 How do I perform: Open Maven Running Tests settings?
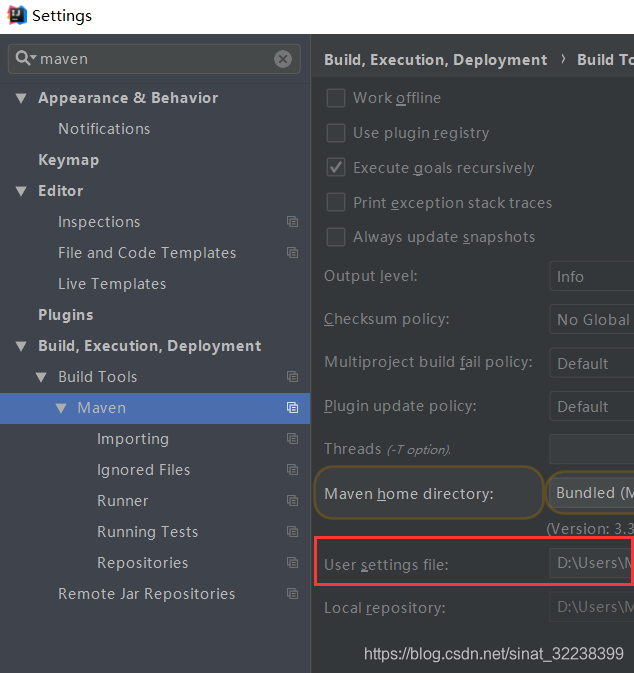(x=148, y=532)
